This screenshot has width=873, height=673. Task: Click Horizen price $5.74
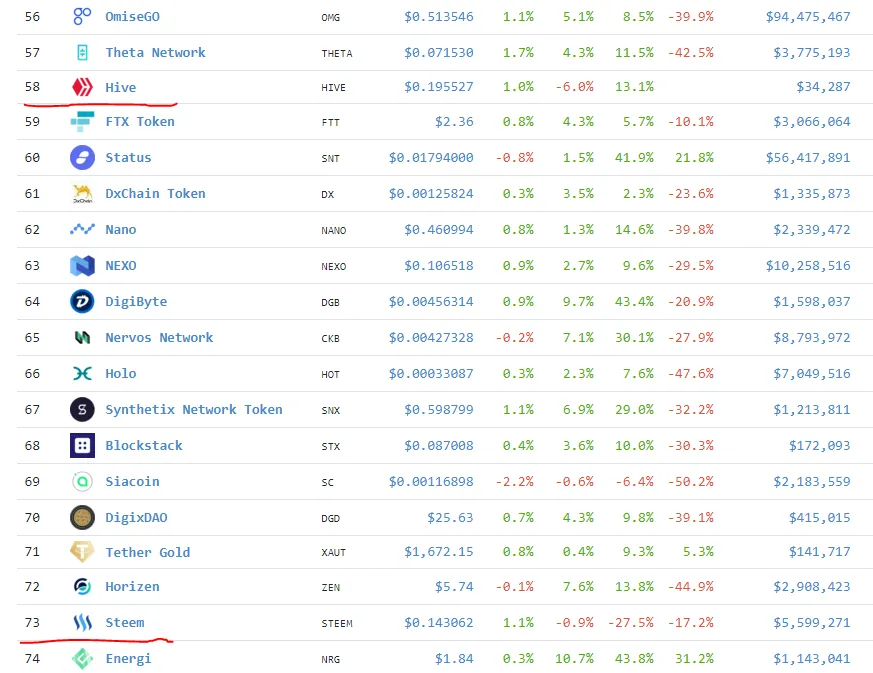(x=454, y=587)
